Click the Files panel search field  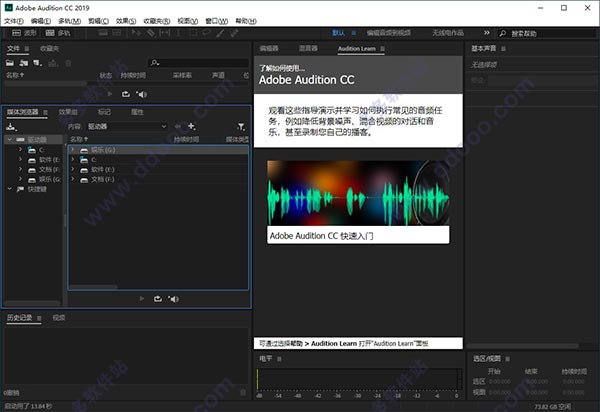coord(199,63)
